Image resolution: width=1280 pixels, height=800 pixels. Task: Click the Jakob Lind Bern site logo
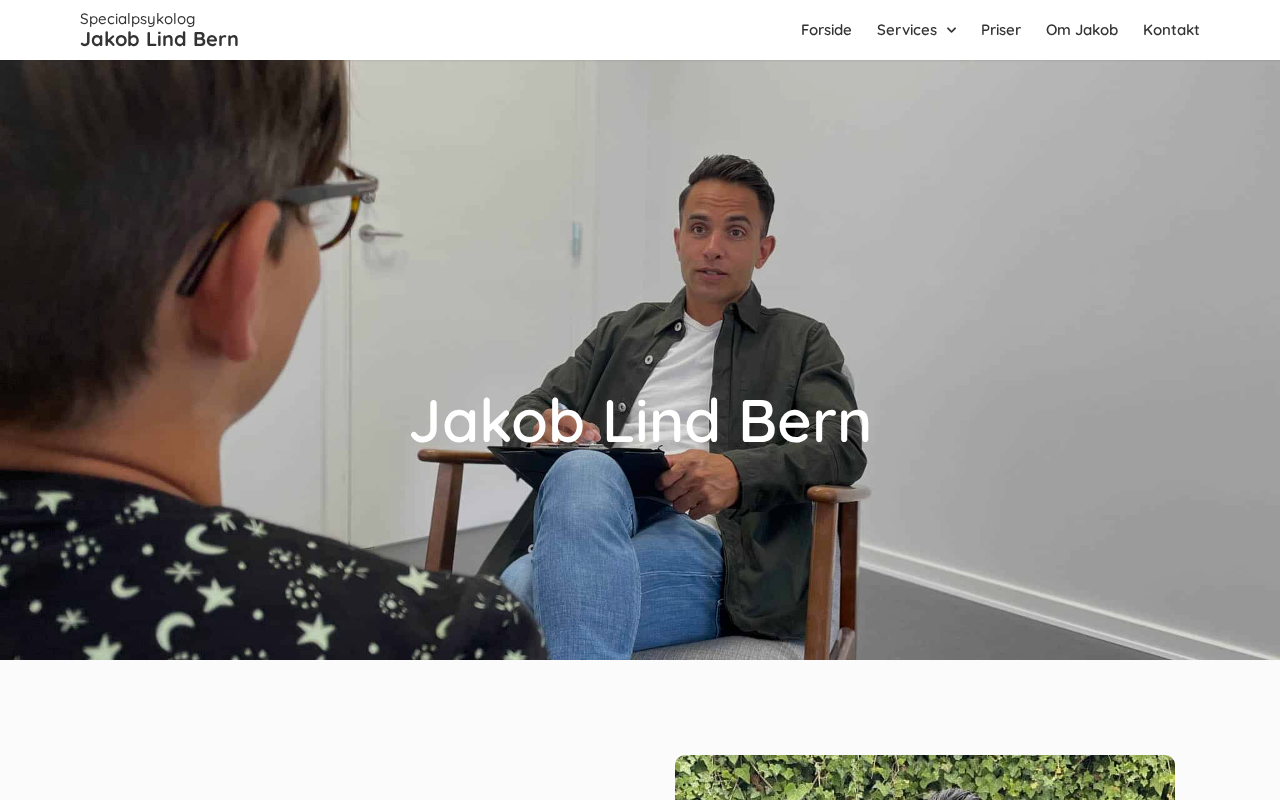pos(159,39)
